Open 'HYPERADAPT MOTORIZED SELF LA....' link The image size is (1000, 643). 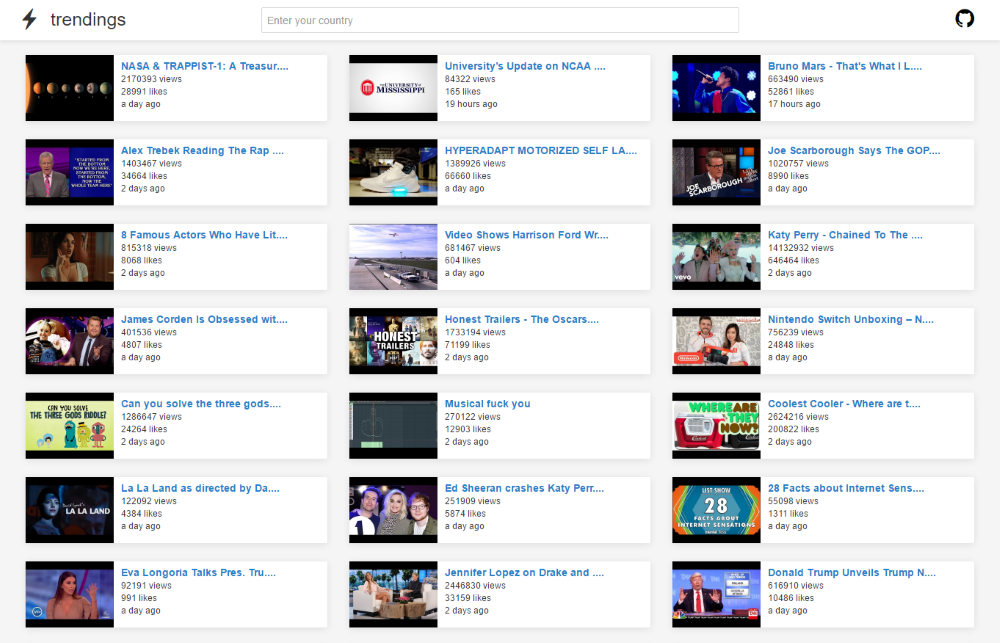(541, 151)
